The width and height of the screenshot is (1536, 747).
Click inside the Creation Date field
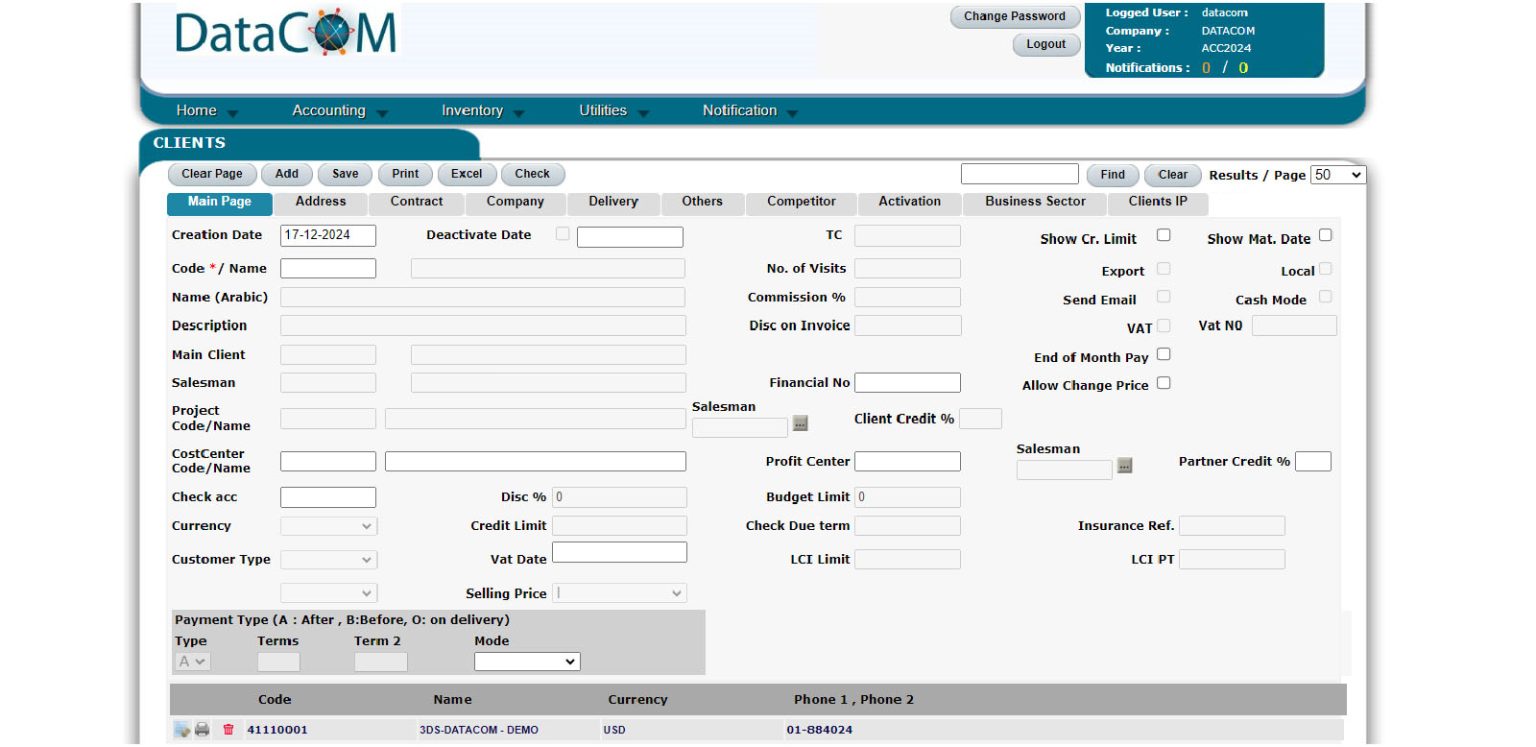click(x=328, y=235)
